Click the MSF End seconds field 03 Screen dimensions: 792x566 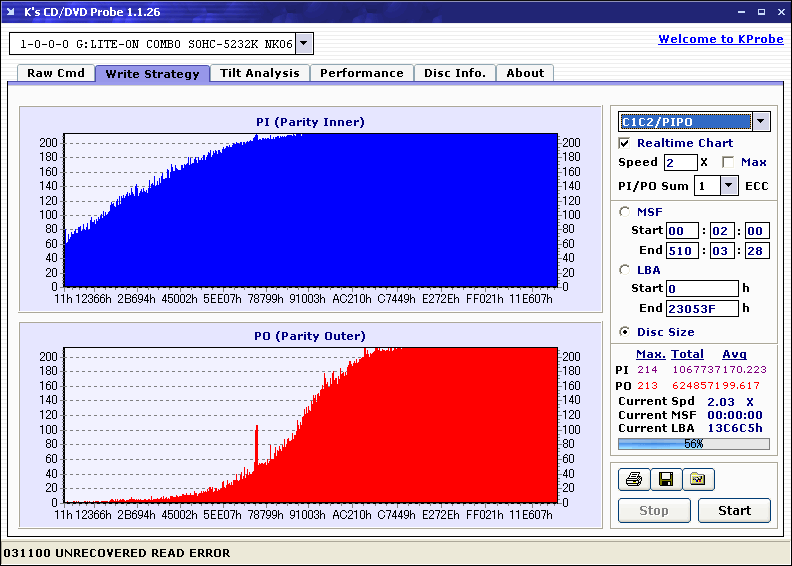[x=722, y=250]
